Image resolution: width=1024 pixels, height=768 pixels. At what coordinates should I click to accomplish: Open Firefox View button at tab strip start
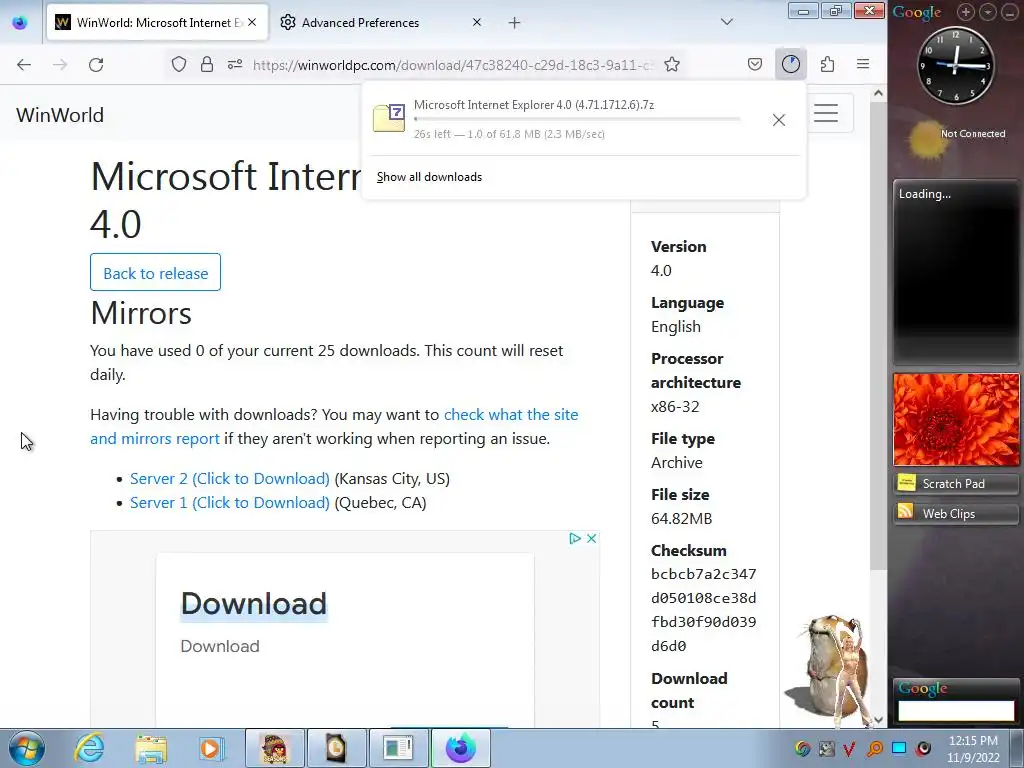[x=20, y=22]
